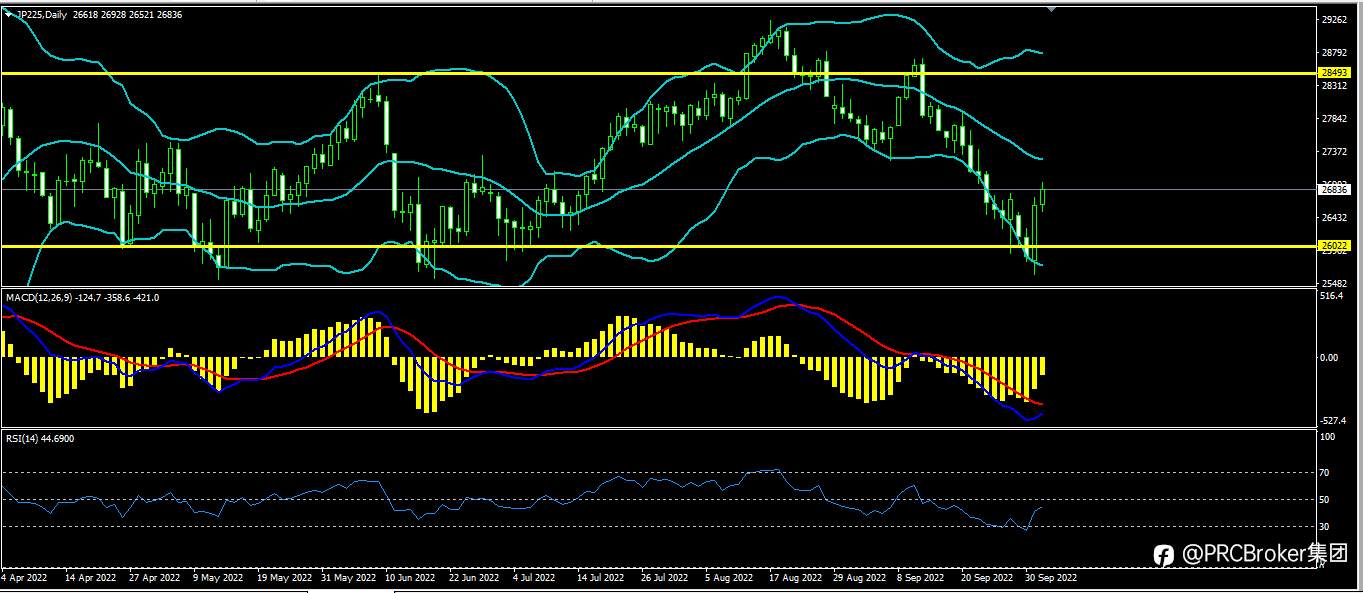Click the 29262 price scale value
Image resolution: width=1363 pixels, height=593 pixels.
[x=1334, y=19]
